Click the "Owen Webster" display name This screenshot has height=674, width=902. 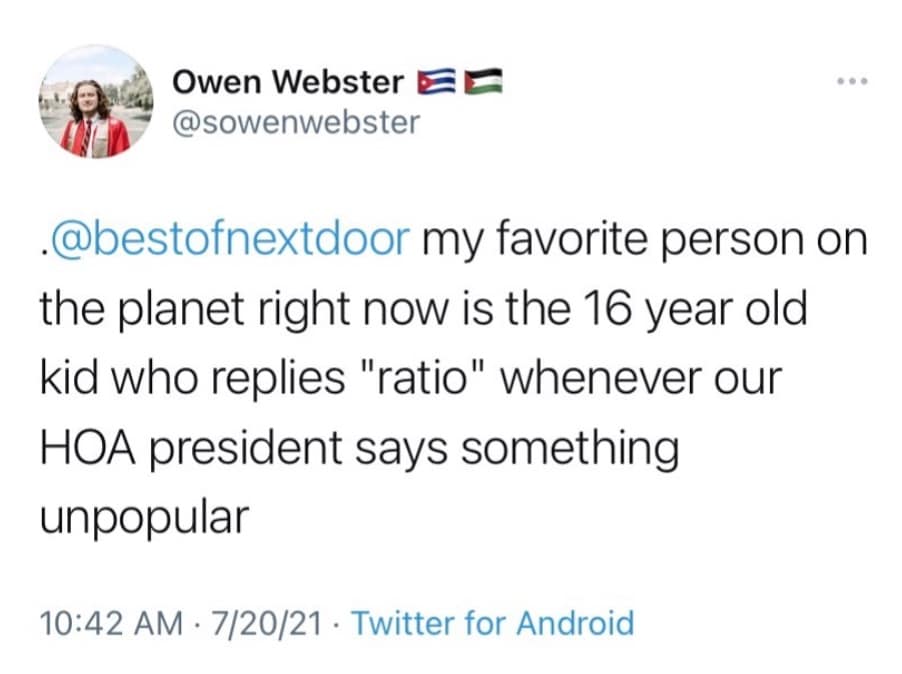pos(289,82)
